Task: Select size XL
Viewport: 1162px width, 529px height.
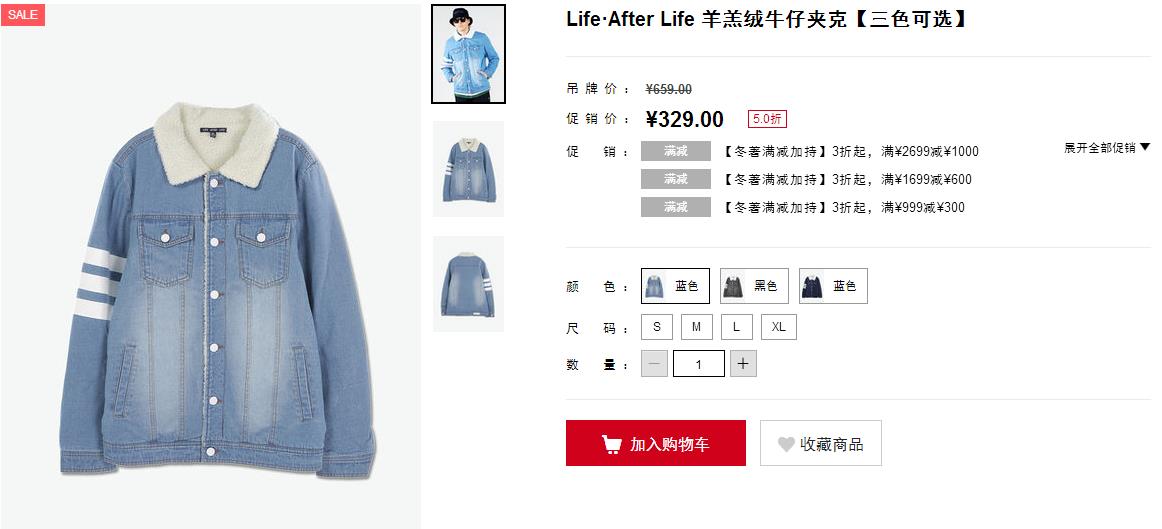Action: point(779,327)
